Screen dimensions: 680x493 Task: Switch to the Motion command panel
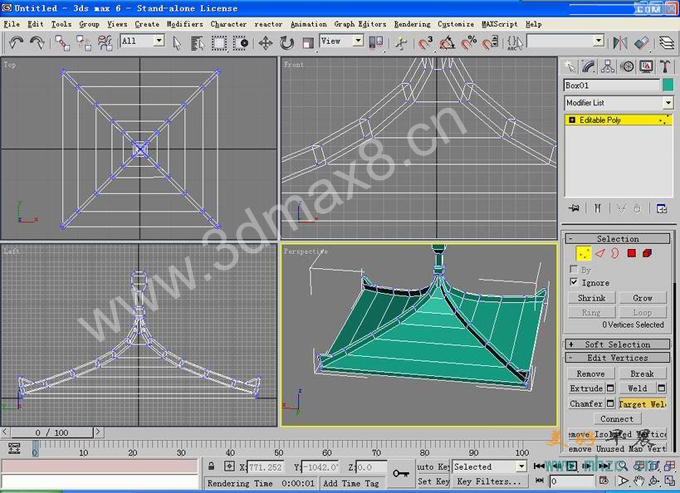[627, 66]
